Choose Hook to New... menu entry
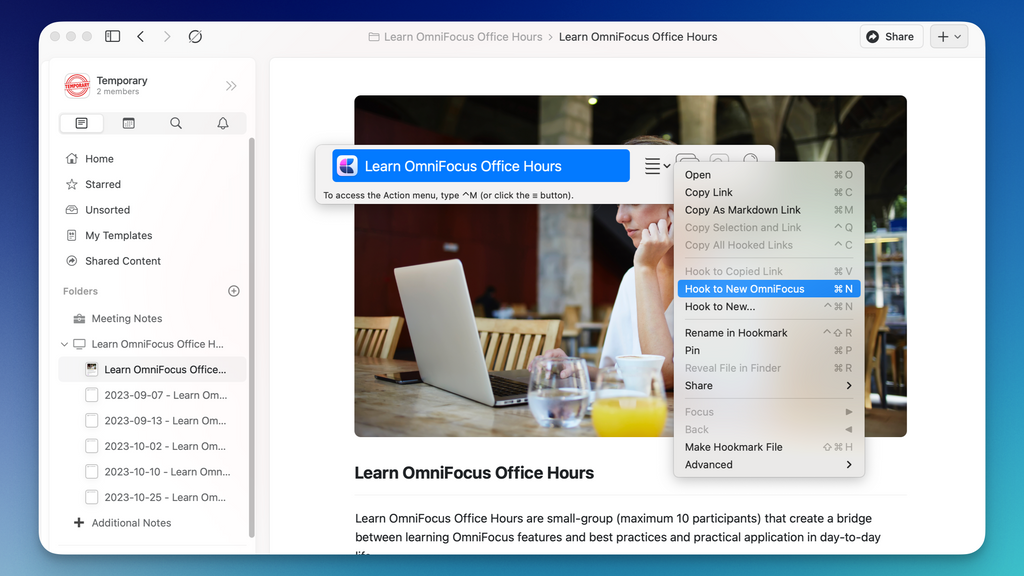 pyautogui.click(x=769, y=306)
